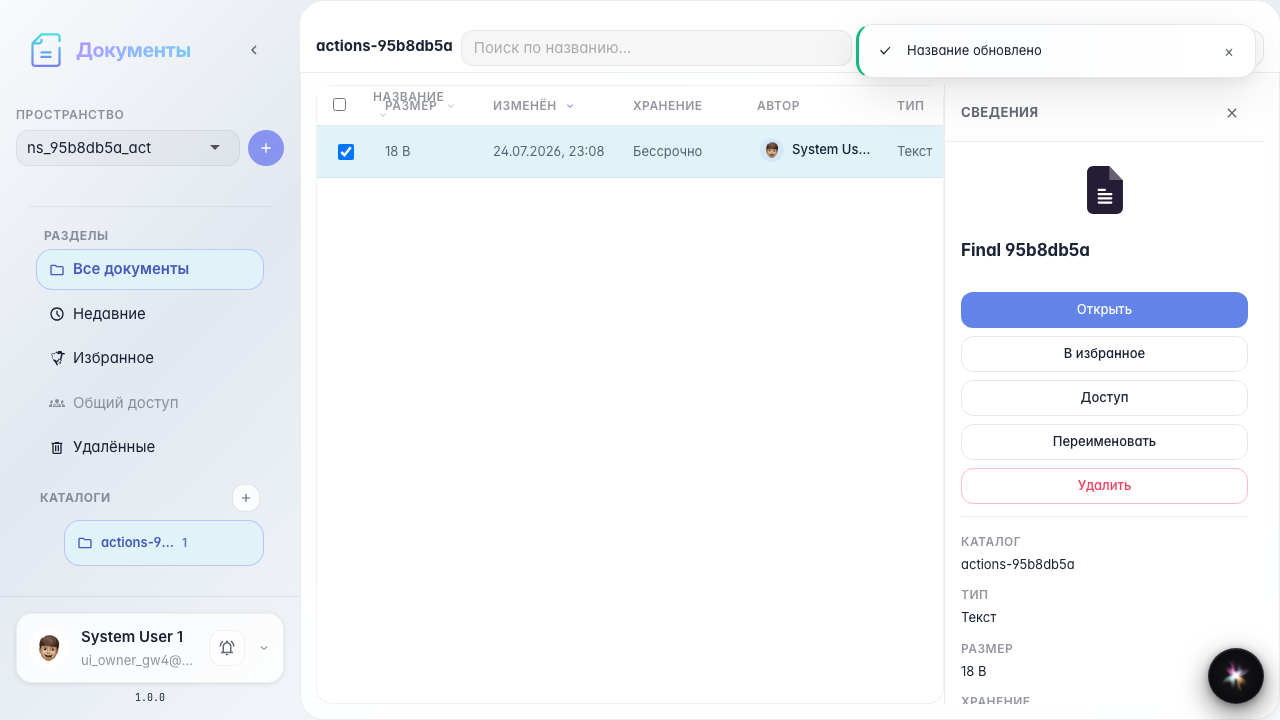Click the trash icon beside Удалённые
Screen dimensions: 1280x720
(x=57, y=448)
